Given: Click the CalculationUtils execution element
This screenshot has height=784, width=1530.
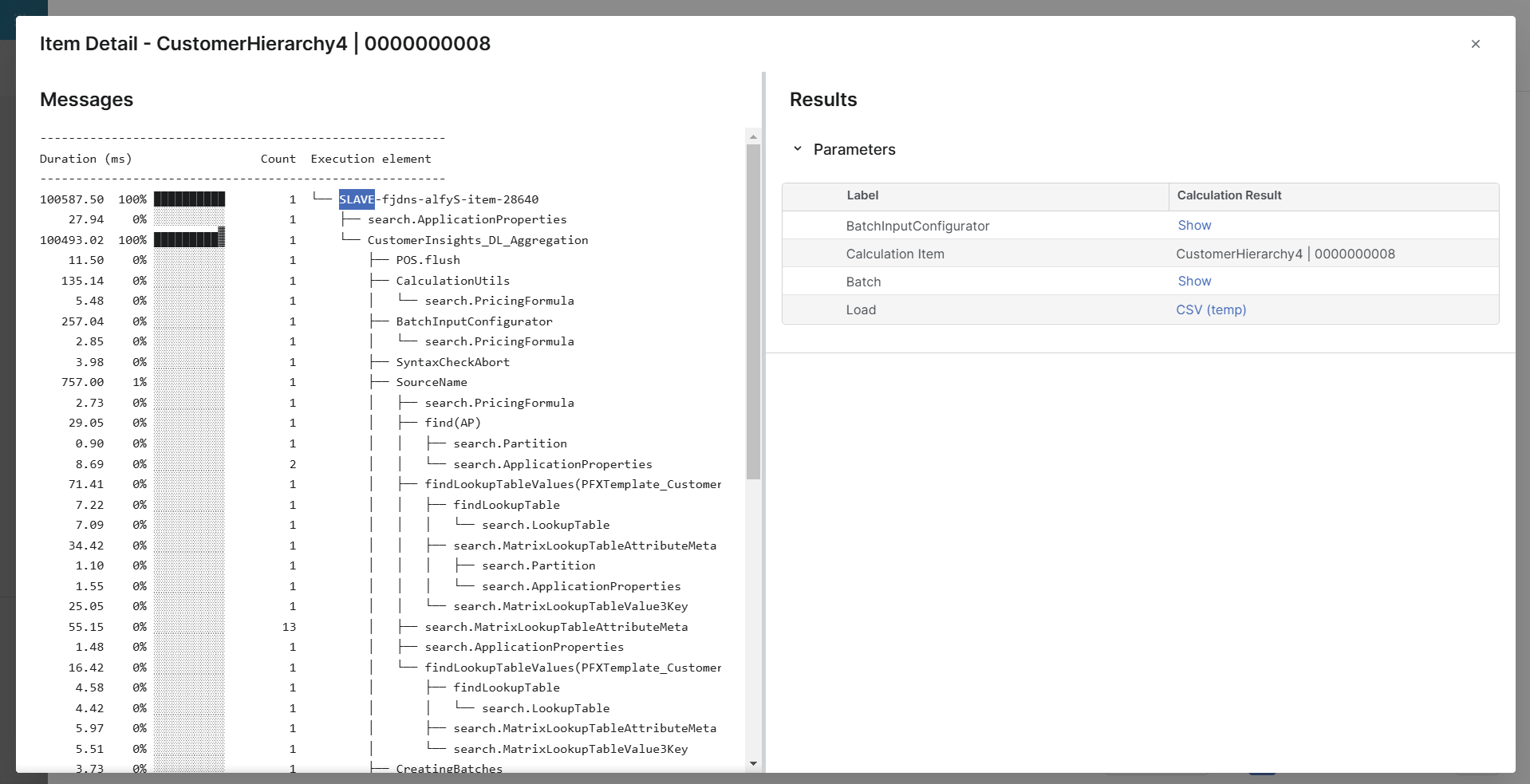Looking at the screenshot, I should (452, 281).
